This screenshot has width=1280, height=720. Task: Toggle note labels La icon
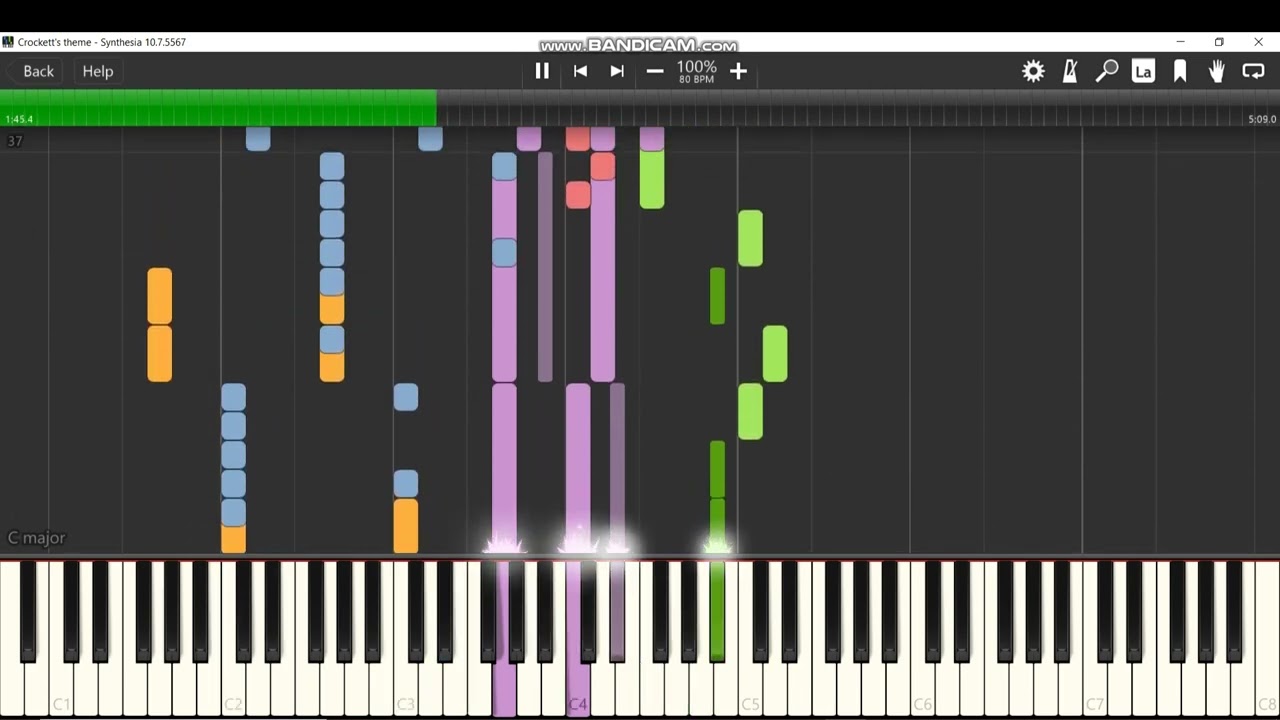click(1143, 71)
